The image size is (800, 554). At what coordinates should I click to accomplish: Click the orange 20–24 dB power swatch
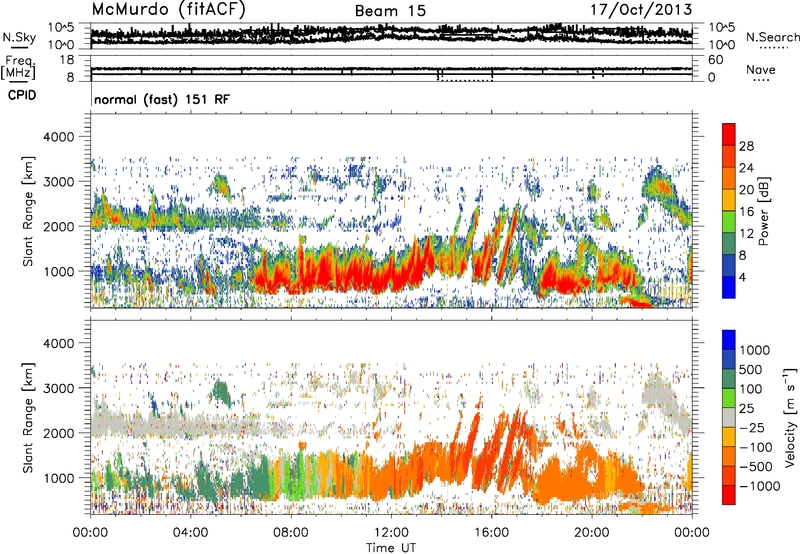729,178
